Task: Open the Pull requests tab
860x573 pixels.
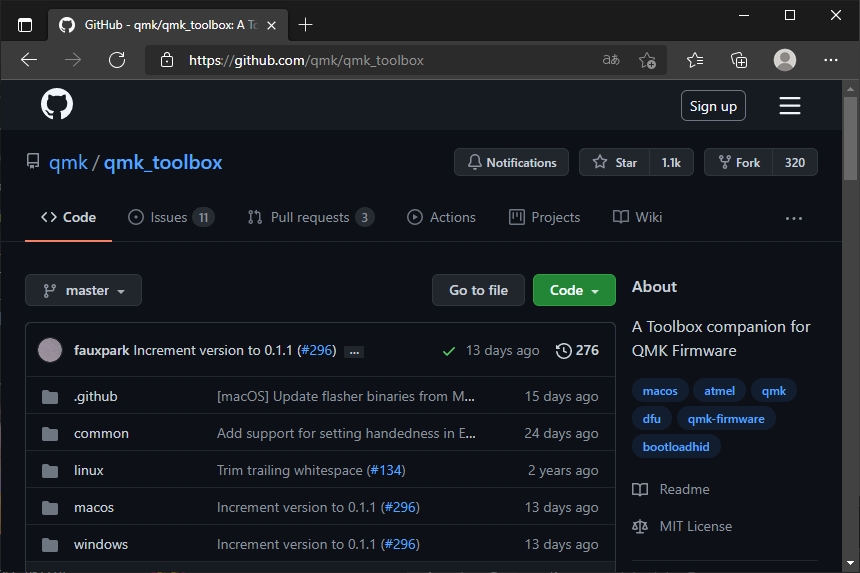Action: (310, 217)
